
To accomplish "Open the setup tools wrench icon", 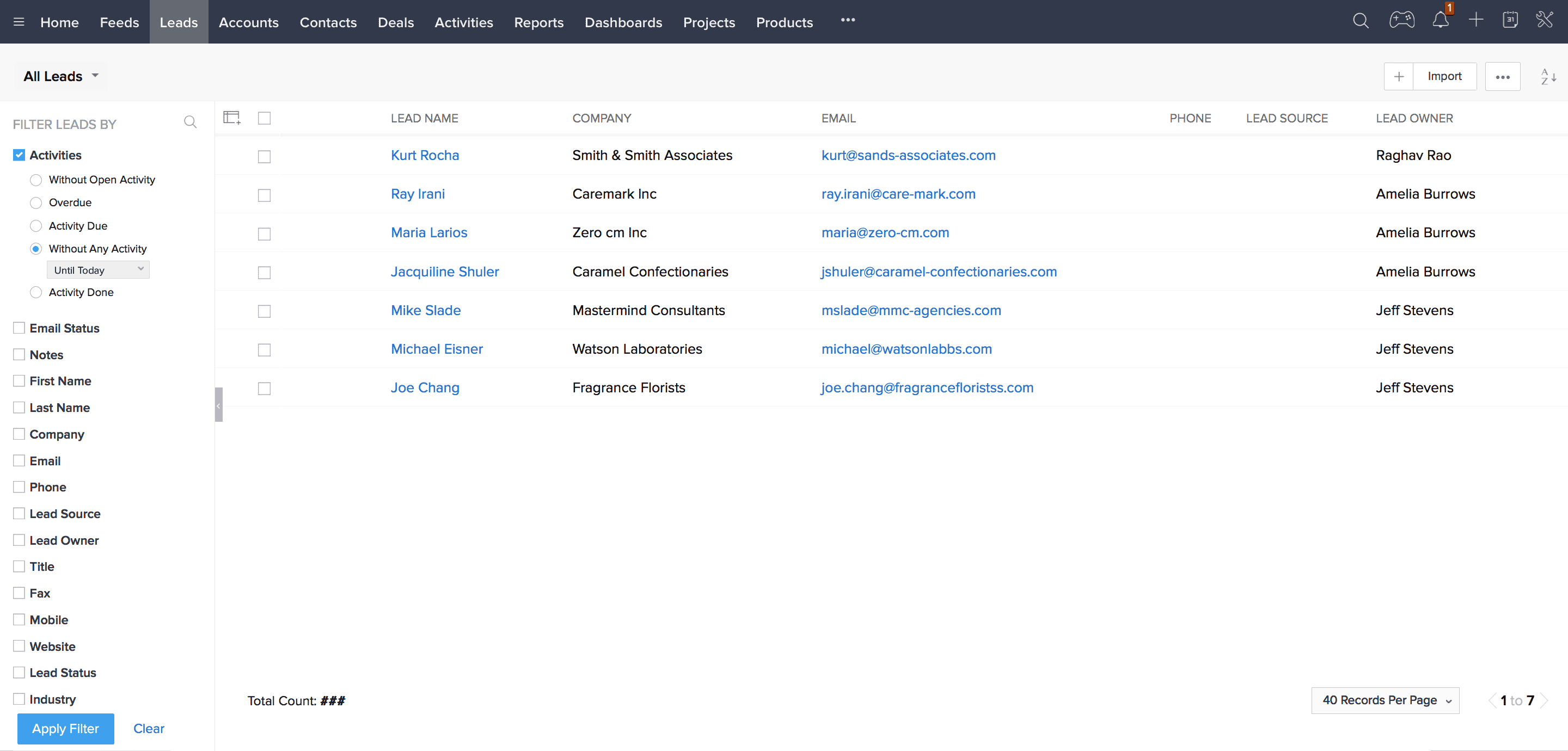I will 1544,21.
